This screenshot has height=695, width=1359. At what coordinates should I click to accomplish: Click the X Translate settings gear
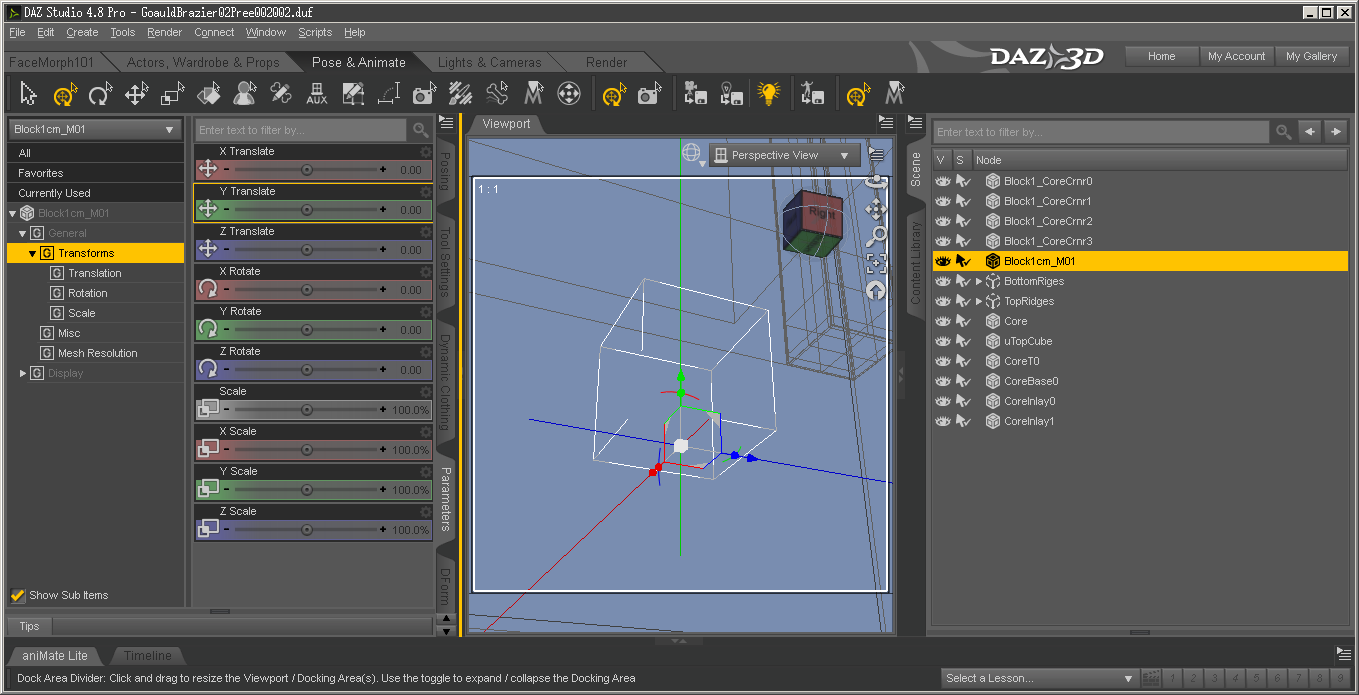426,152
